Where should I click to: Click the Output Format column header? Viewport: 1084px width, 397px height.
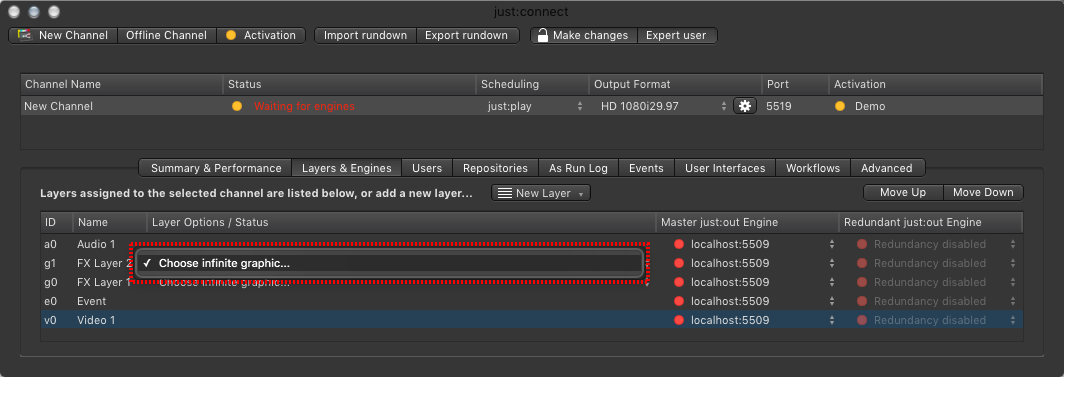[675, 84]
